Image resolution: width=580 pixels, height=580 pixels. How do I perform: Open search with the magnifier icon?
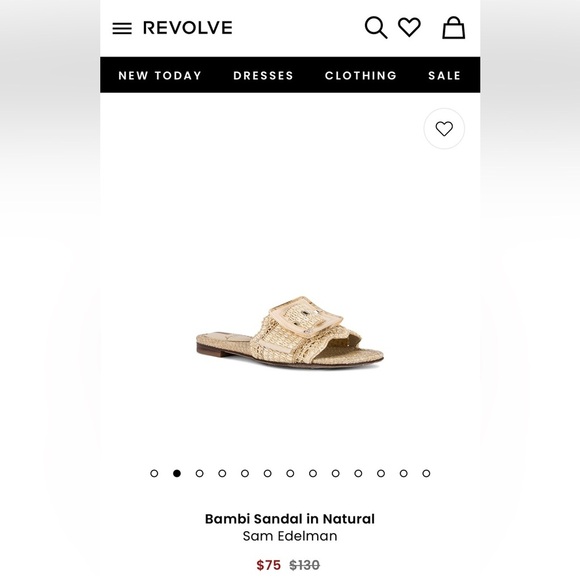376,27
